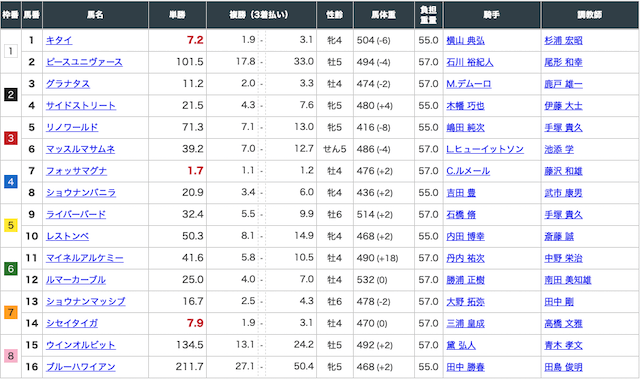Screen dimensions: 640x379
Task: Open jockey link 嶋田 純次
Action: click(465, 127)
